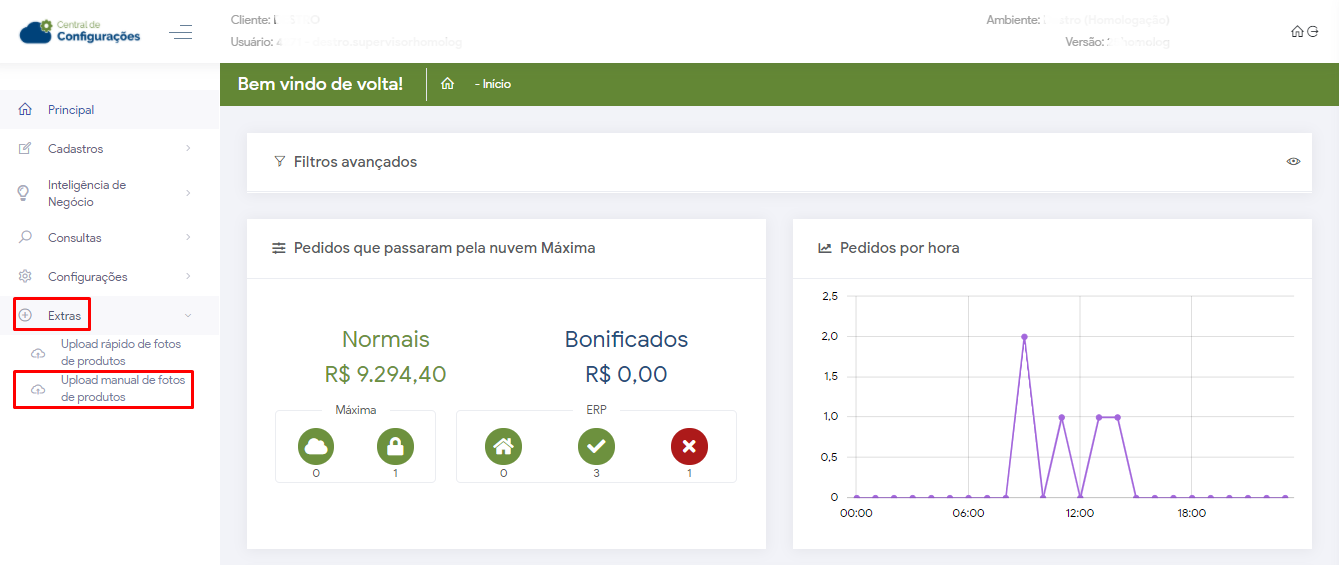Screen dimensions: 1339x565
Task: Click the red X icon under ERP
Action: pyautogui.click(x=689, y=445)
